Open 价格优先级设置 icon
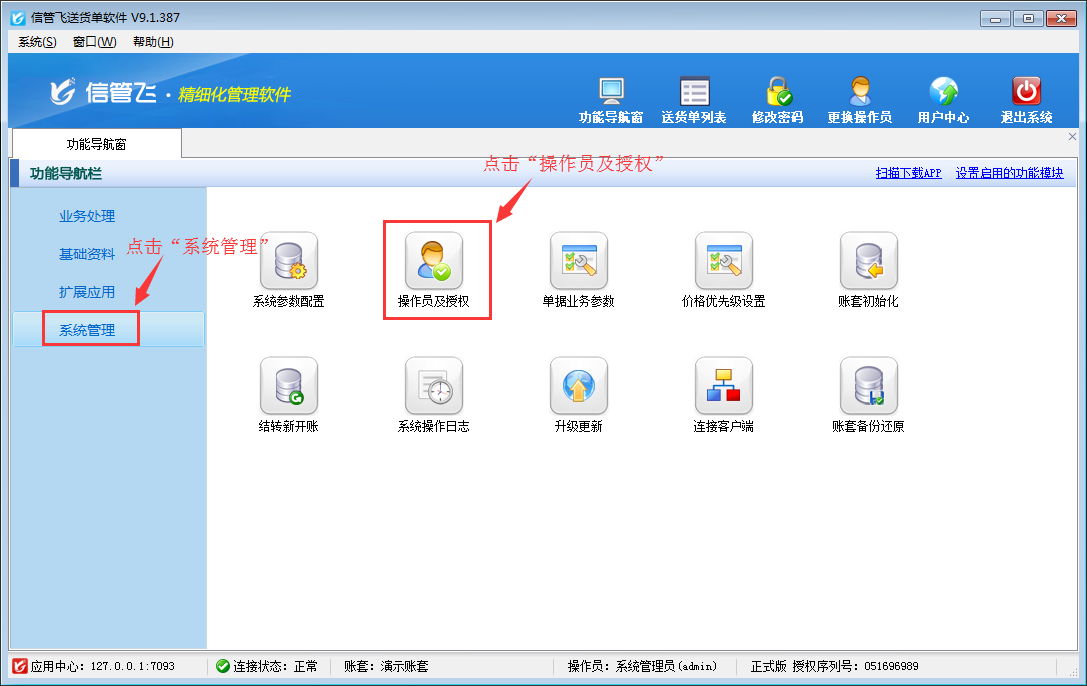The width and height of the screenshot is (1087, 686). pos(724,261)
